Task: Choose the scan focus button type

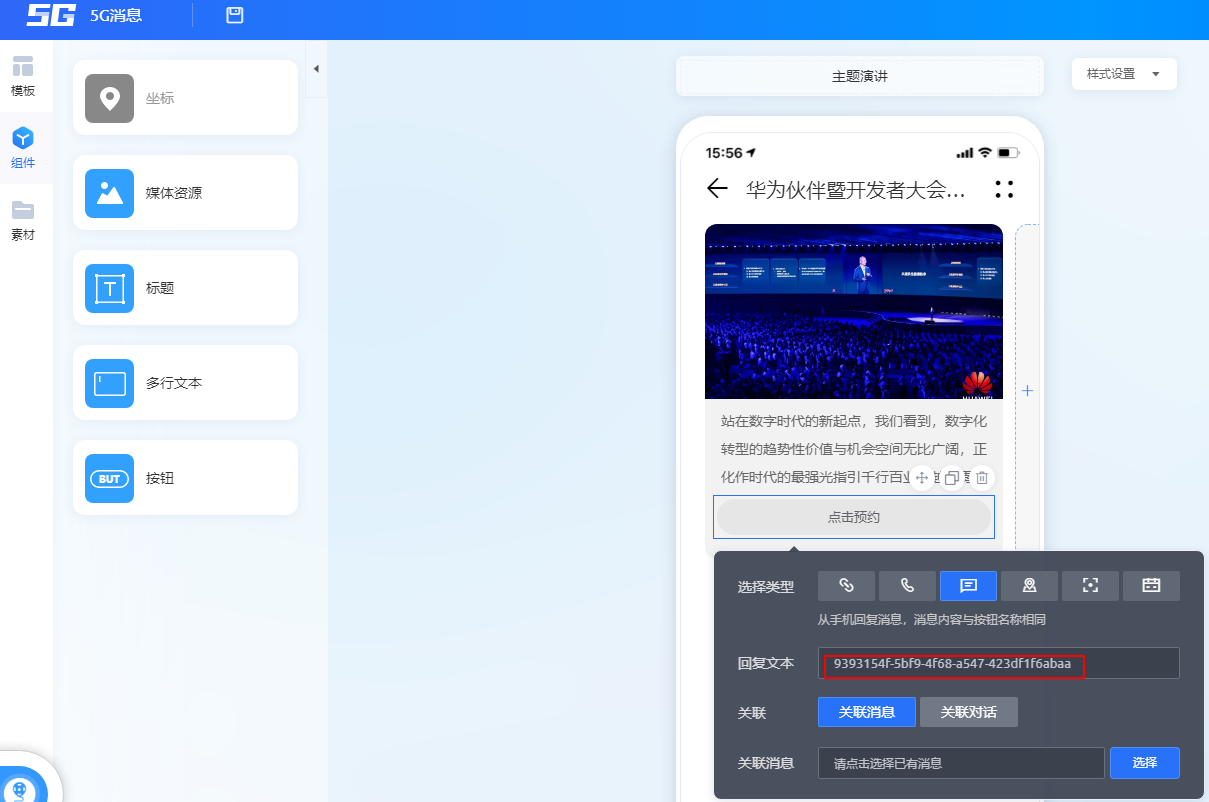Action: pos(1090,586)
